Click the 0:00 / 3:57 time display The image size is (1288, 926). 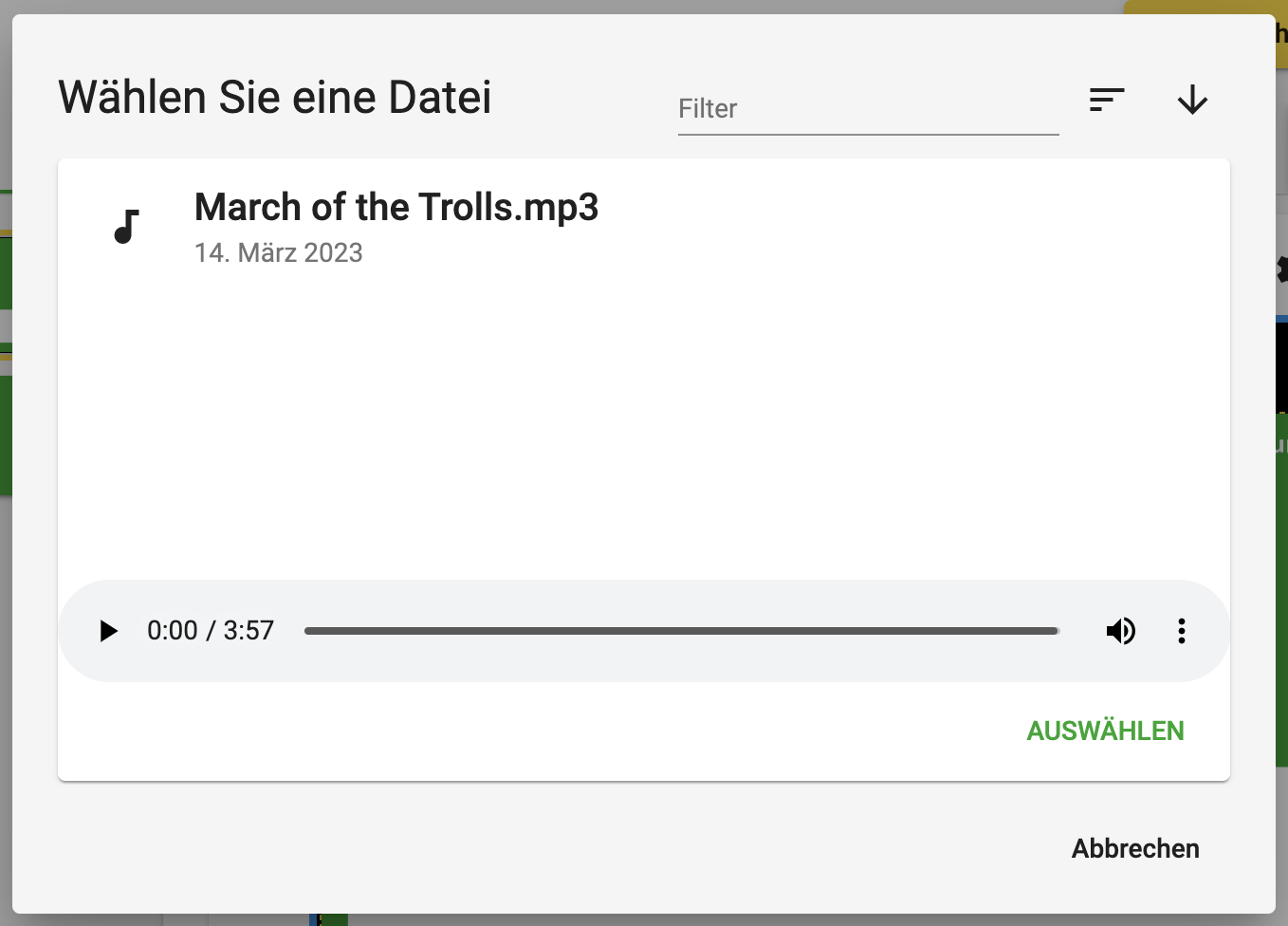click(211, 631)
